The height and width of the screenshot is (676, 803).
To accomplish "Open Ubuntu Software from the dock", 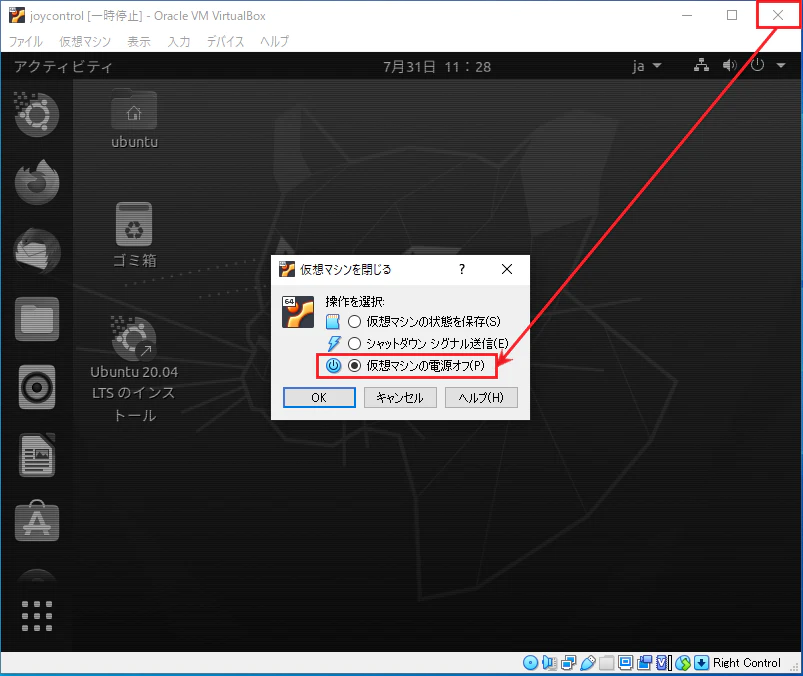I will 37,521.
